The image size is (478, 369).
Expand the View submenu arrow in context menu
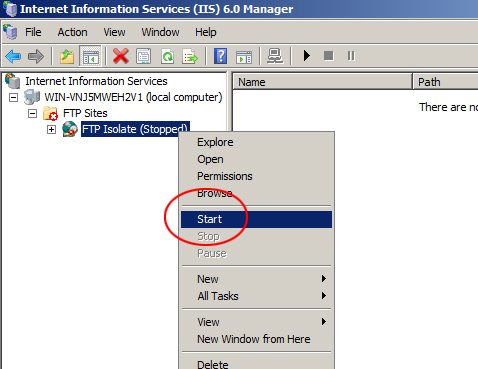pyautogui.click(x=324, y=321)
